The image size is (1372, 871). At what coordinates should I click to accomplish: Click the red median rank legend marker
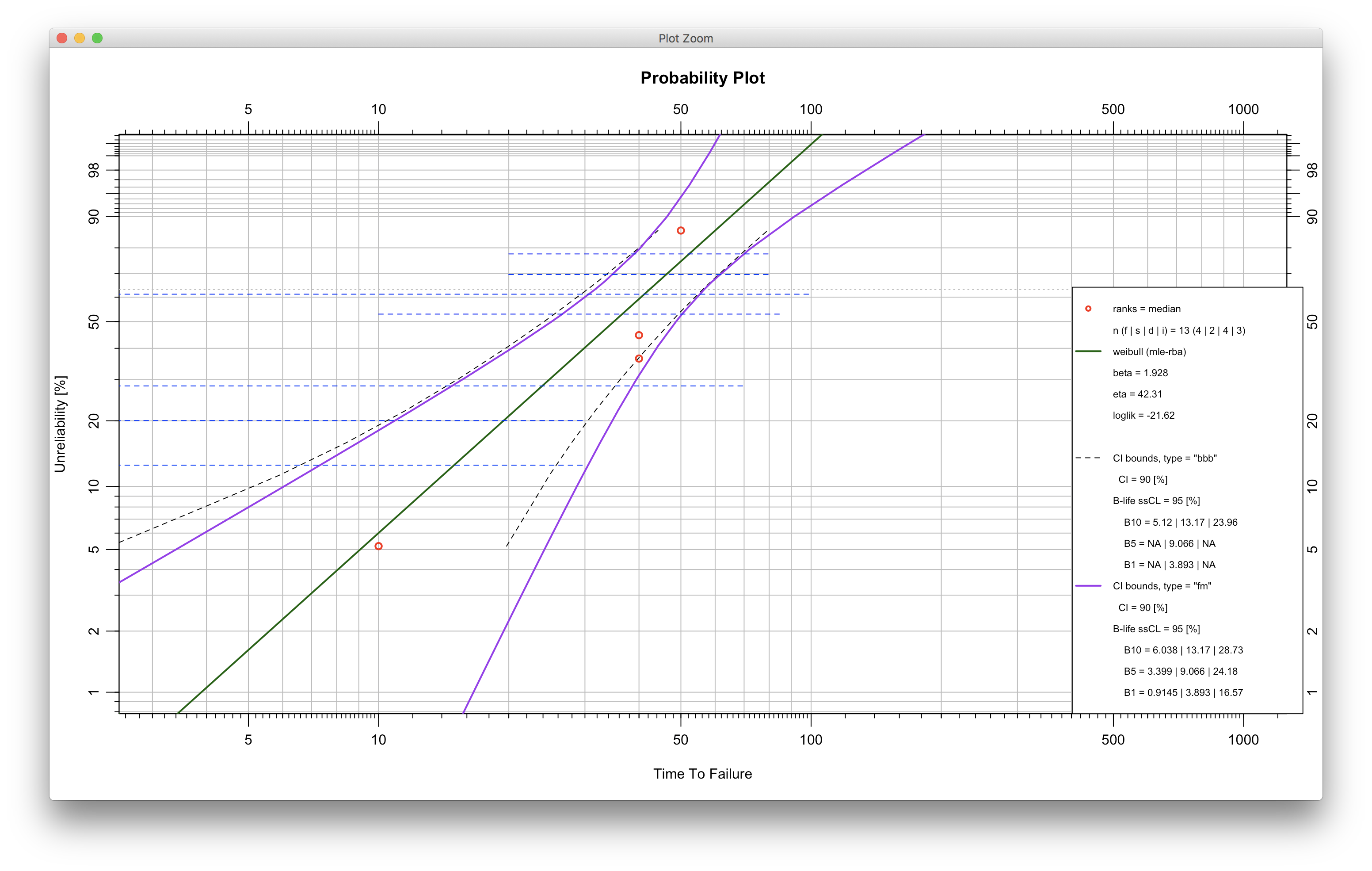(x=1088, y=309)
